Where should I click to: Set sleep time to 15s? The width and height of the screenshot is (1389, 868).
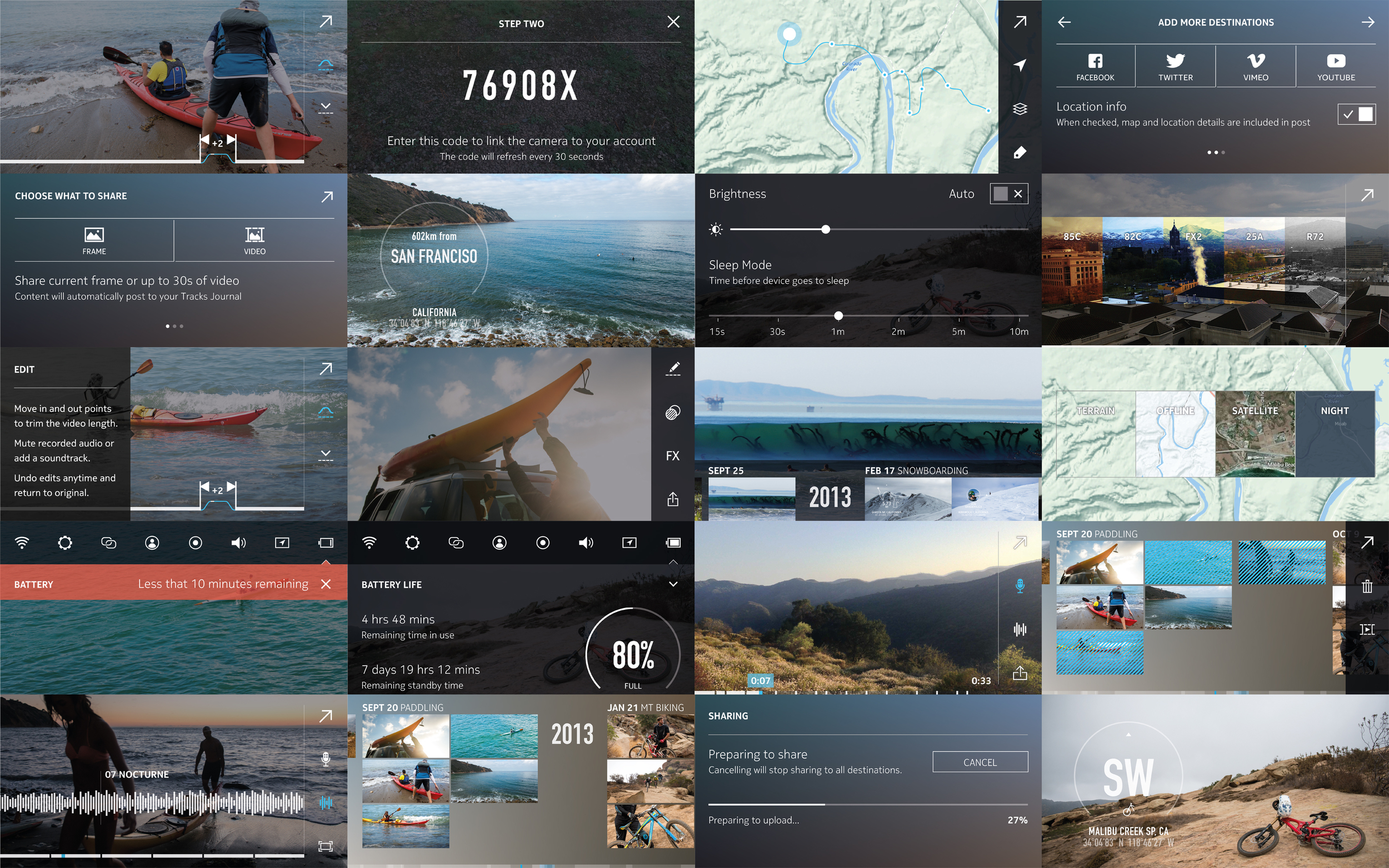(717, 331)
